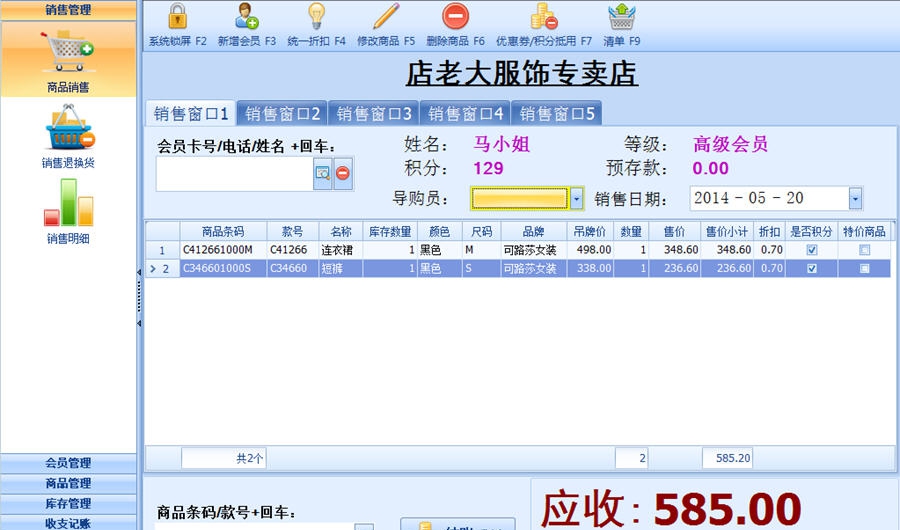Image resolution: width=900 pixels, height=530 pixels.
Task: Sort by 款号 column header
Action: coord(293,231)
